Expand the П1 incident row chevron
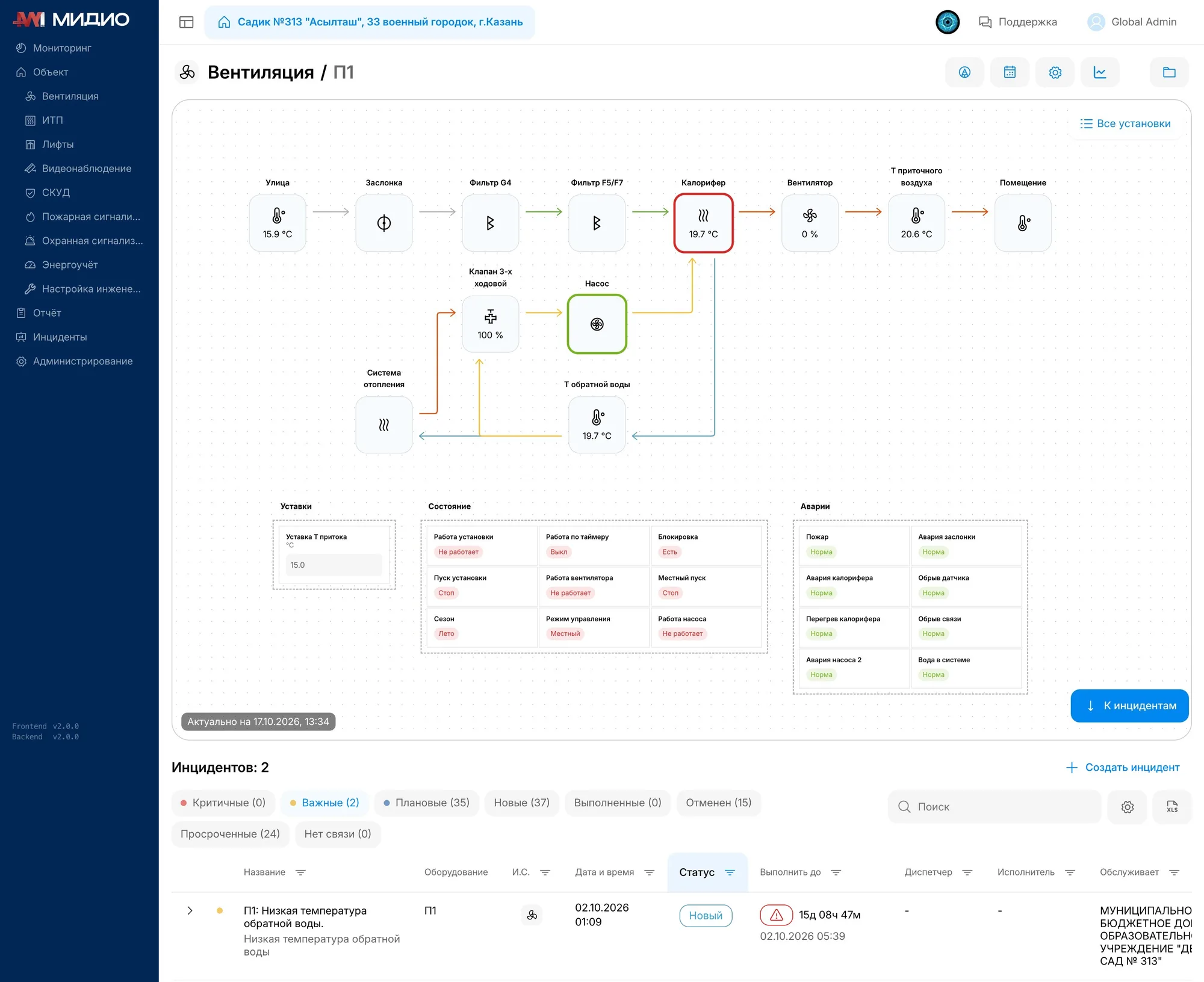This screenshot has height=982, width=1204. 190,911
